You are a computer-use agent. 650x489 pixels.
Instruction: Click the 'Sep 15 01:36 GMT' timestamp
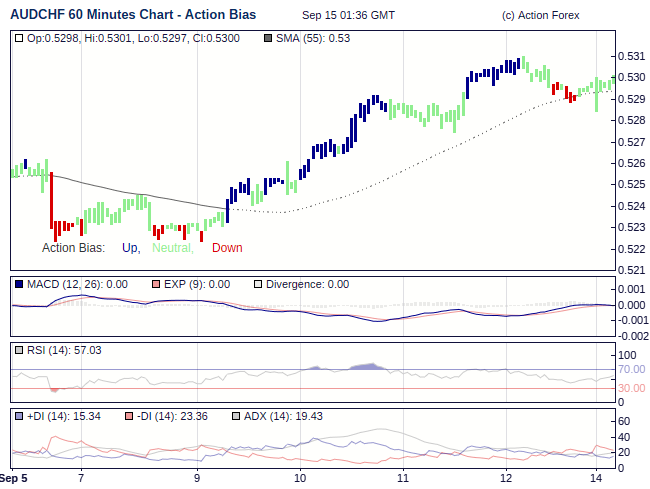tap(348, 16)
